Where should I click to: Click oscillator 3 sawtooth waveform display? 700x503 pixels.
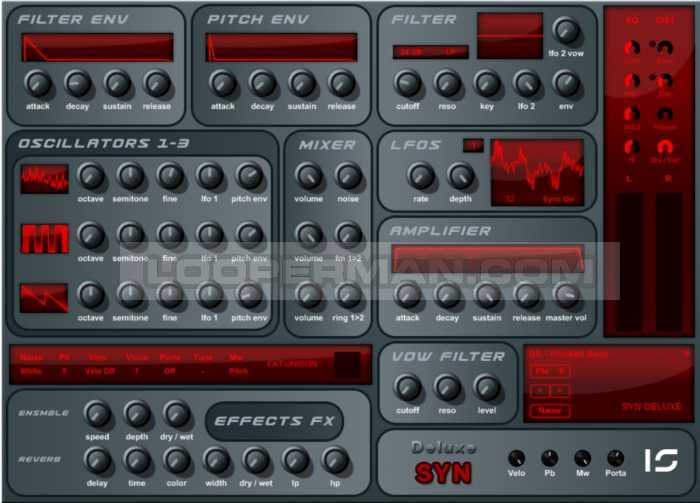tap(44, 298)
